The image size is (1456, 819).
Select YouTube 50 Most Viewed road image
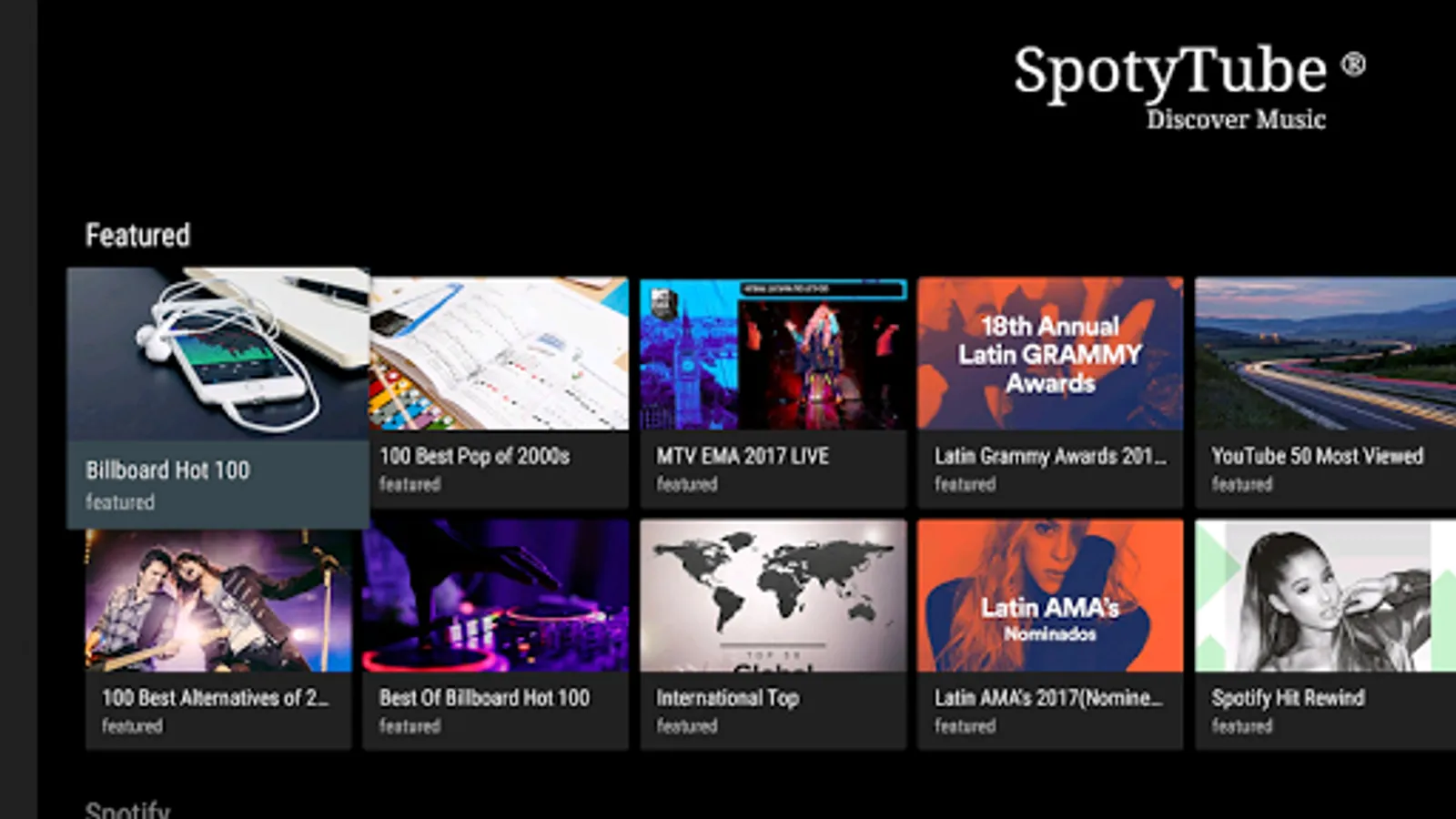pos(1326,353)
